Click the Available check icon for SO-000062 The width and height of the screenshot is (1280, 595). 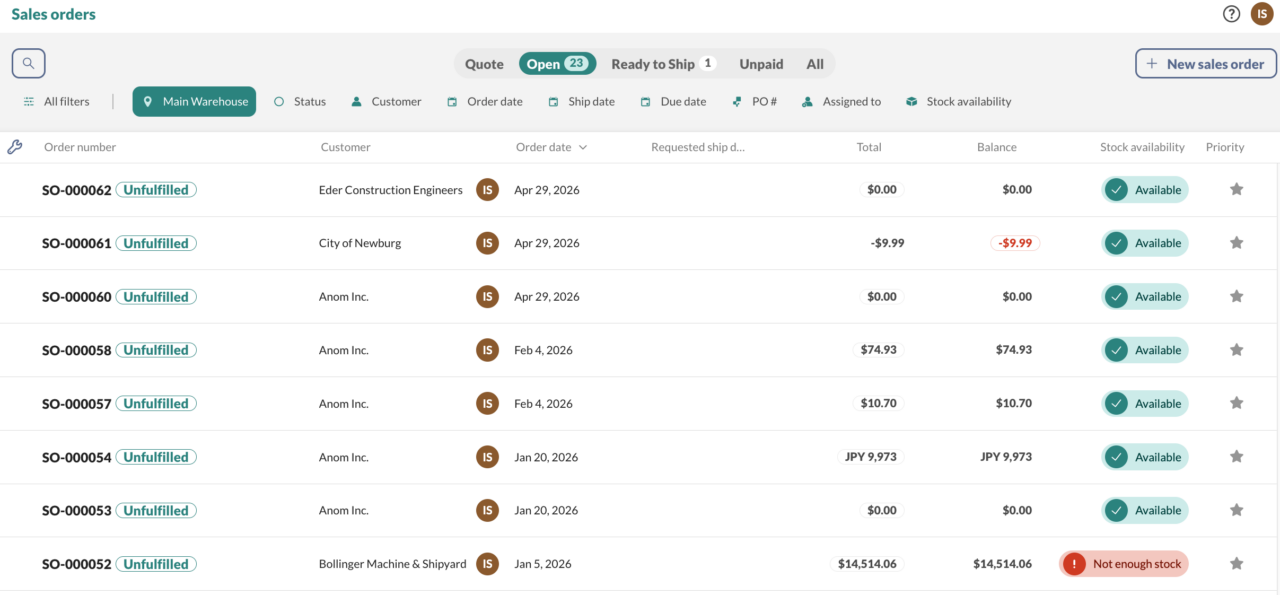point(1116,190)
